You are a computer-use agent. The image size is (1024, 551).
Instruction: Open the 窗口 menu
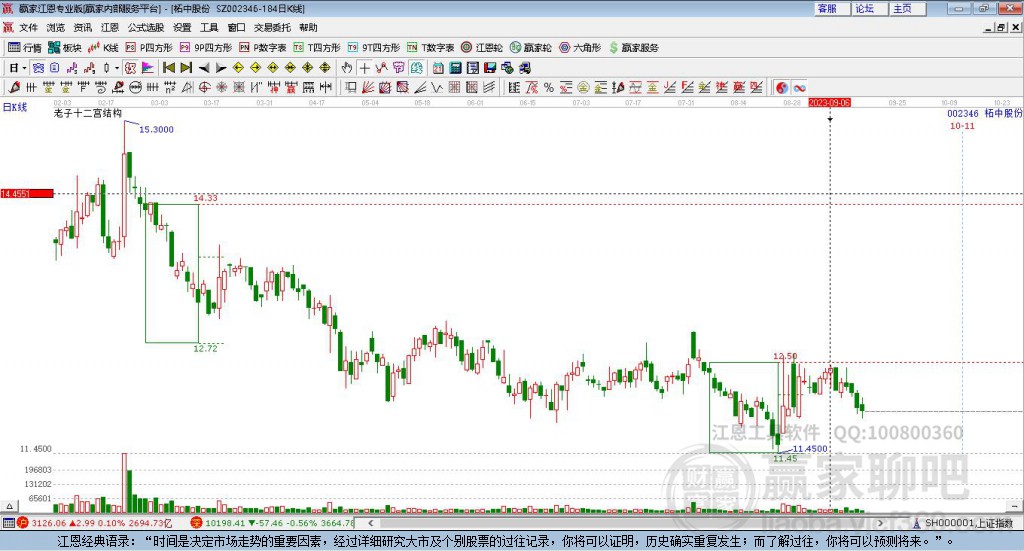pos(236,27)
